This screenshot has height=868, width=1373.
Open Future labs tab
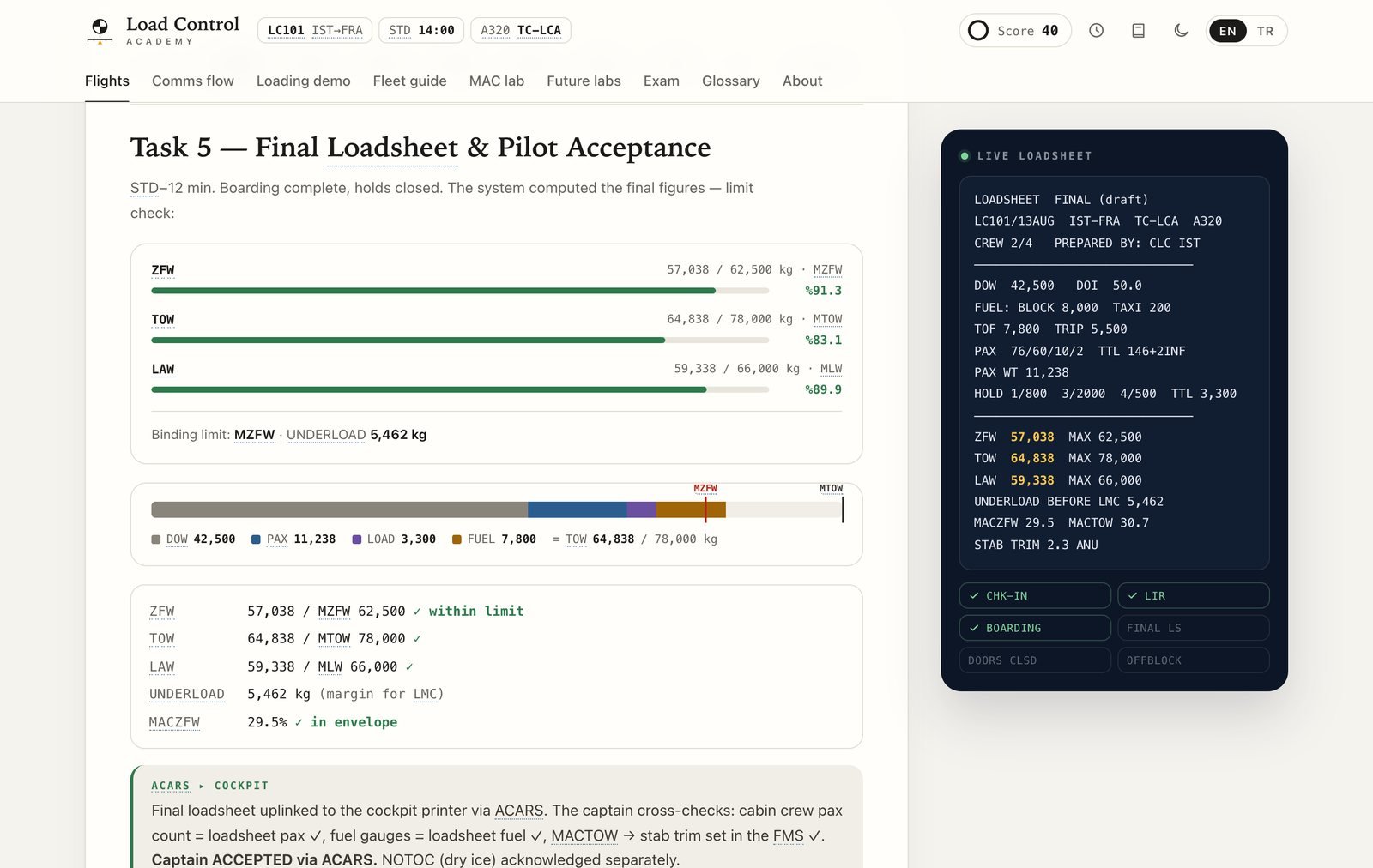pos(584,81)
